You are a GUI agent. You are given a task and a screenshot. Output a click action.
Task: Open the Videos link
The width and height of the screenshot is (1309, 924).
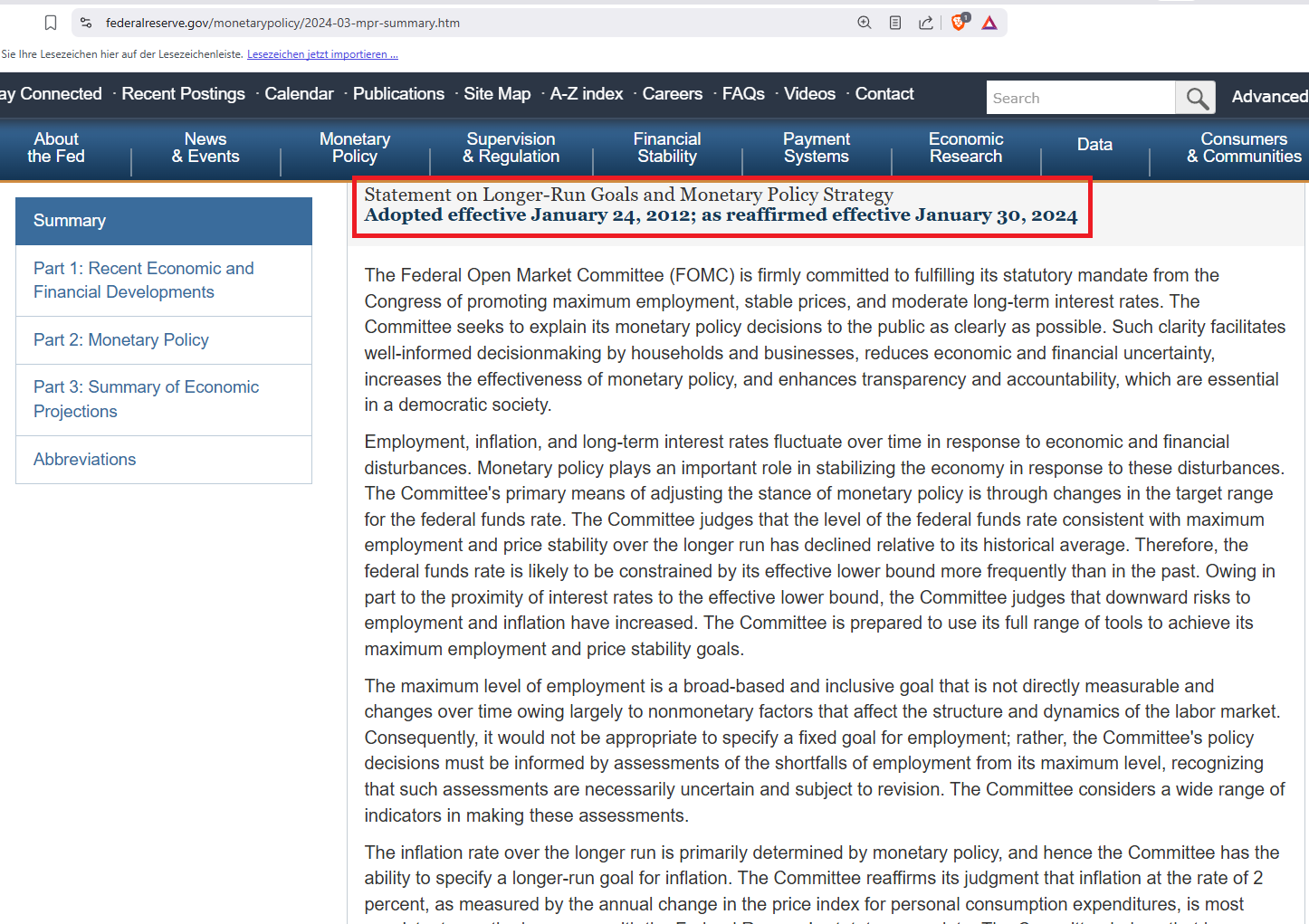pos(809,94)
